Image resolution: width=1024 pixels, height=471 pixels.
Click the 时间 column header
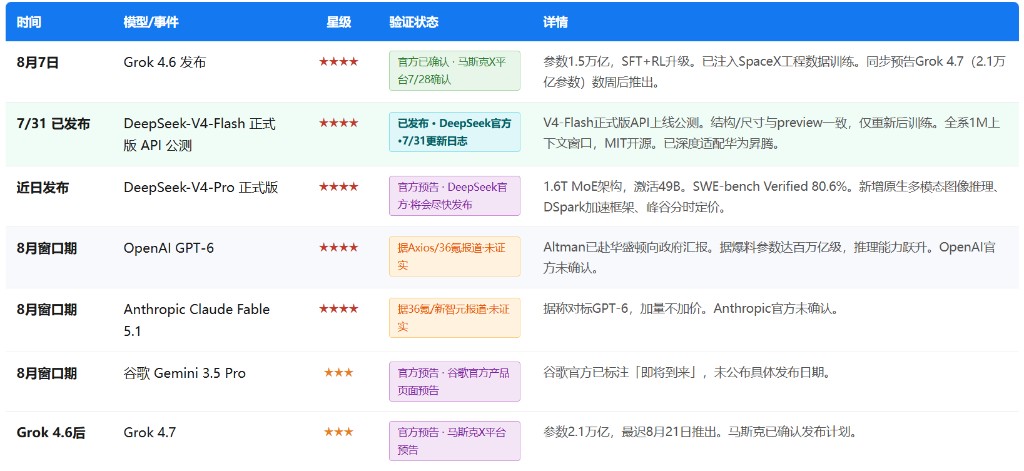pos(29,22)
